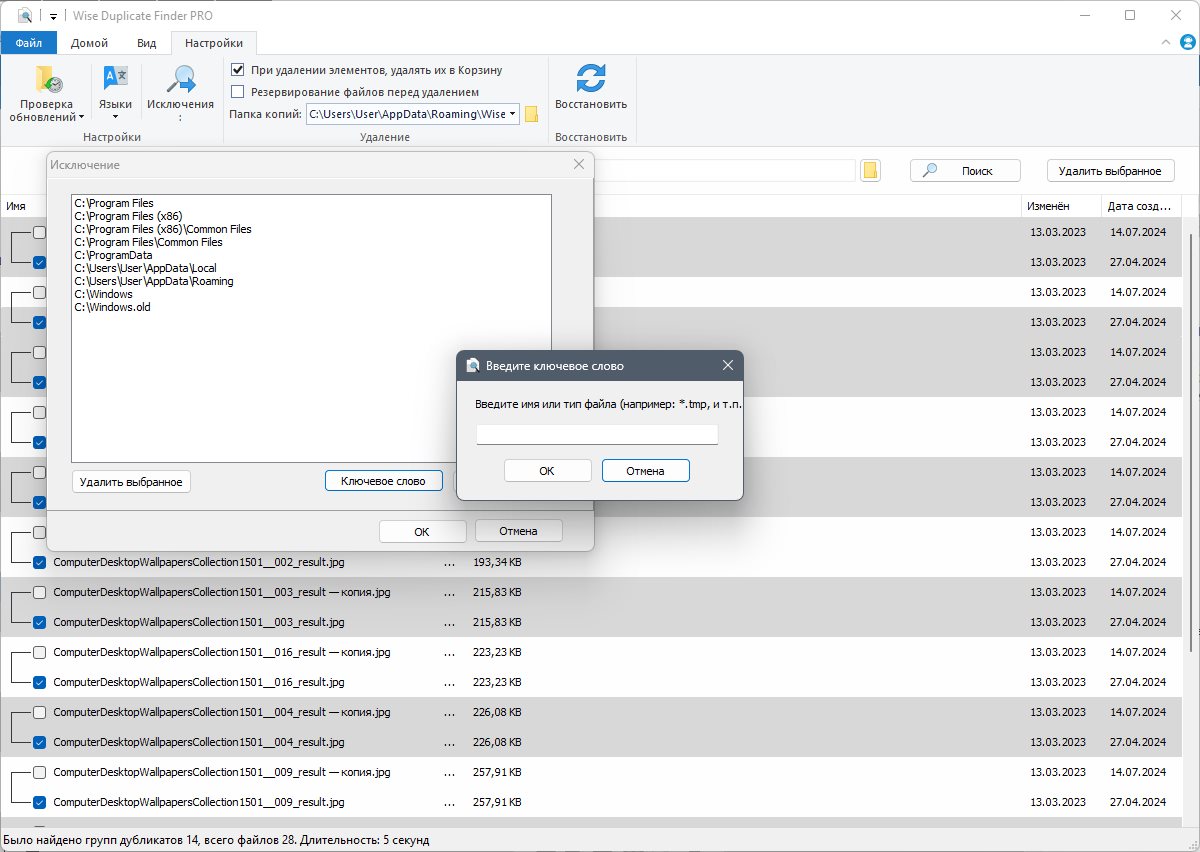Click the Поиск search button
Image resolution: width=1200 pixels, height=852 pixels.
pyautogui.click(x=965, y=171)
